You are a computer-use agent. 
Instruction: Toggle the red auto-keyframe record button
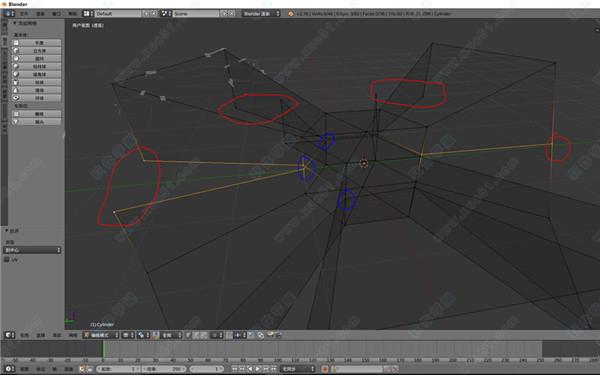[x=325, y=369]
